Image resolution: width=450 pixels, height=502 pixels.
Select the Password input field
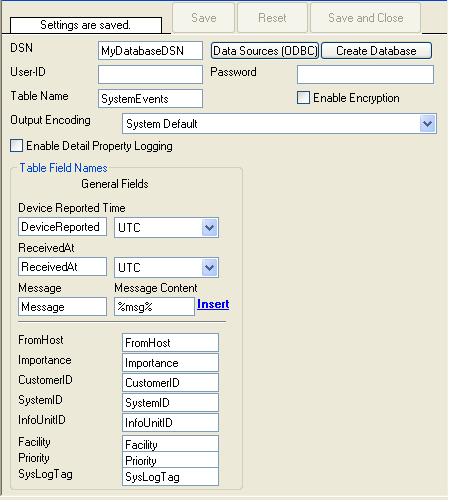click(365, 74)
